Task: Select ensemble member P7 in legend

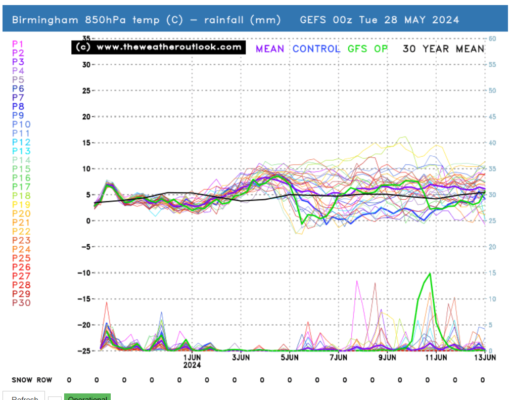Action: [x=18, y=98]
